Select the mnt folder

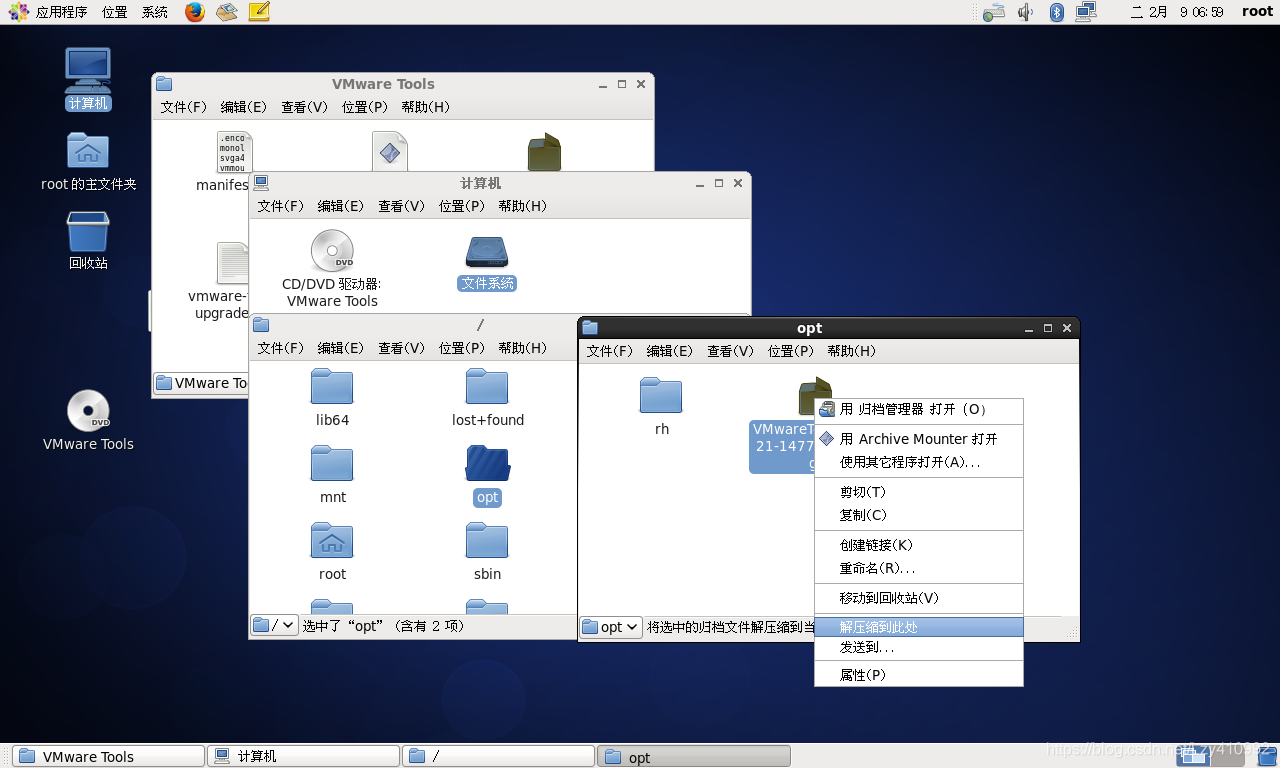tap(332, 474)
